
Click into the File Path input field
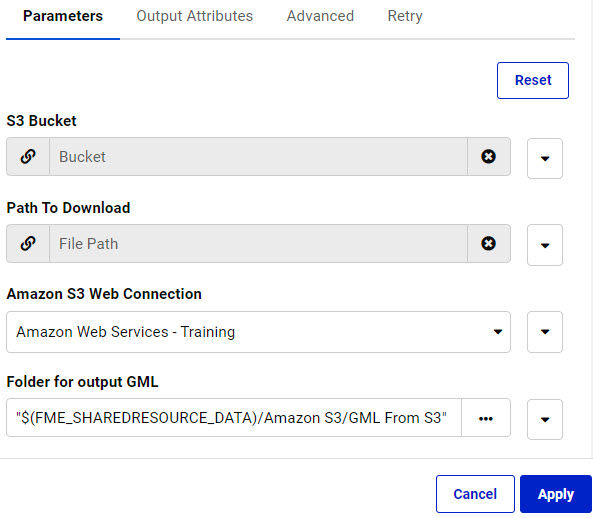258,243
